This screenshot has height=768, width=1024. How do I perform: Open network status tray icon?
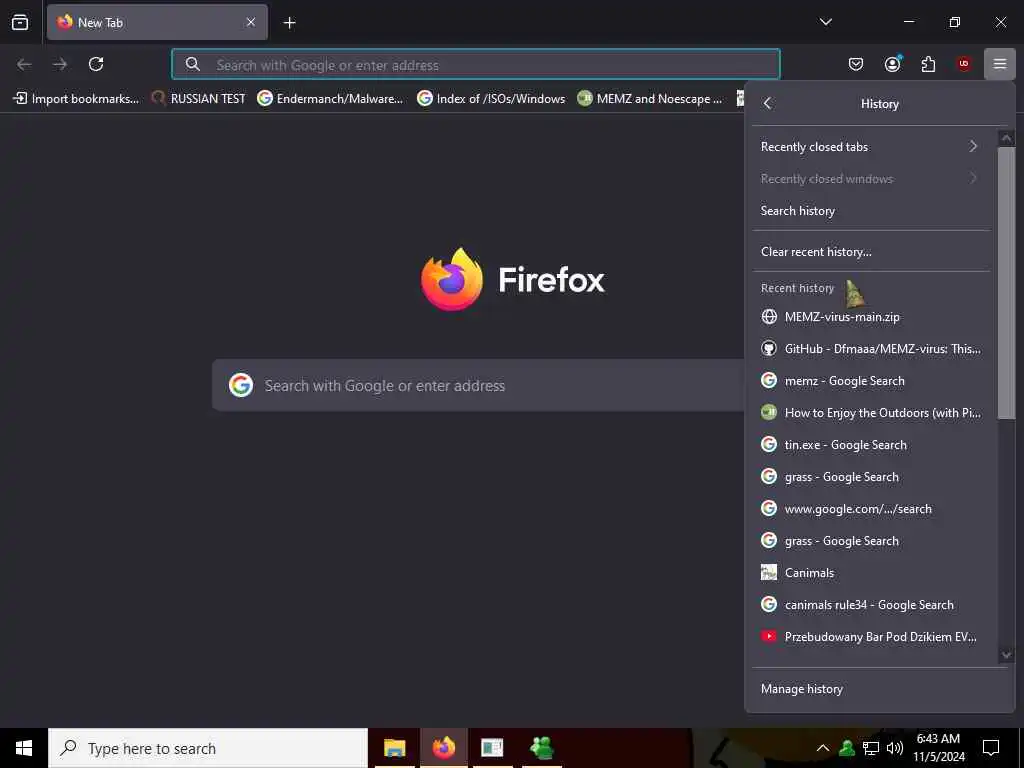(x=871, y=748)
